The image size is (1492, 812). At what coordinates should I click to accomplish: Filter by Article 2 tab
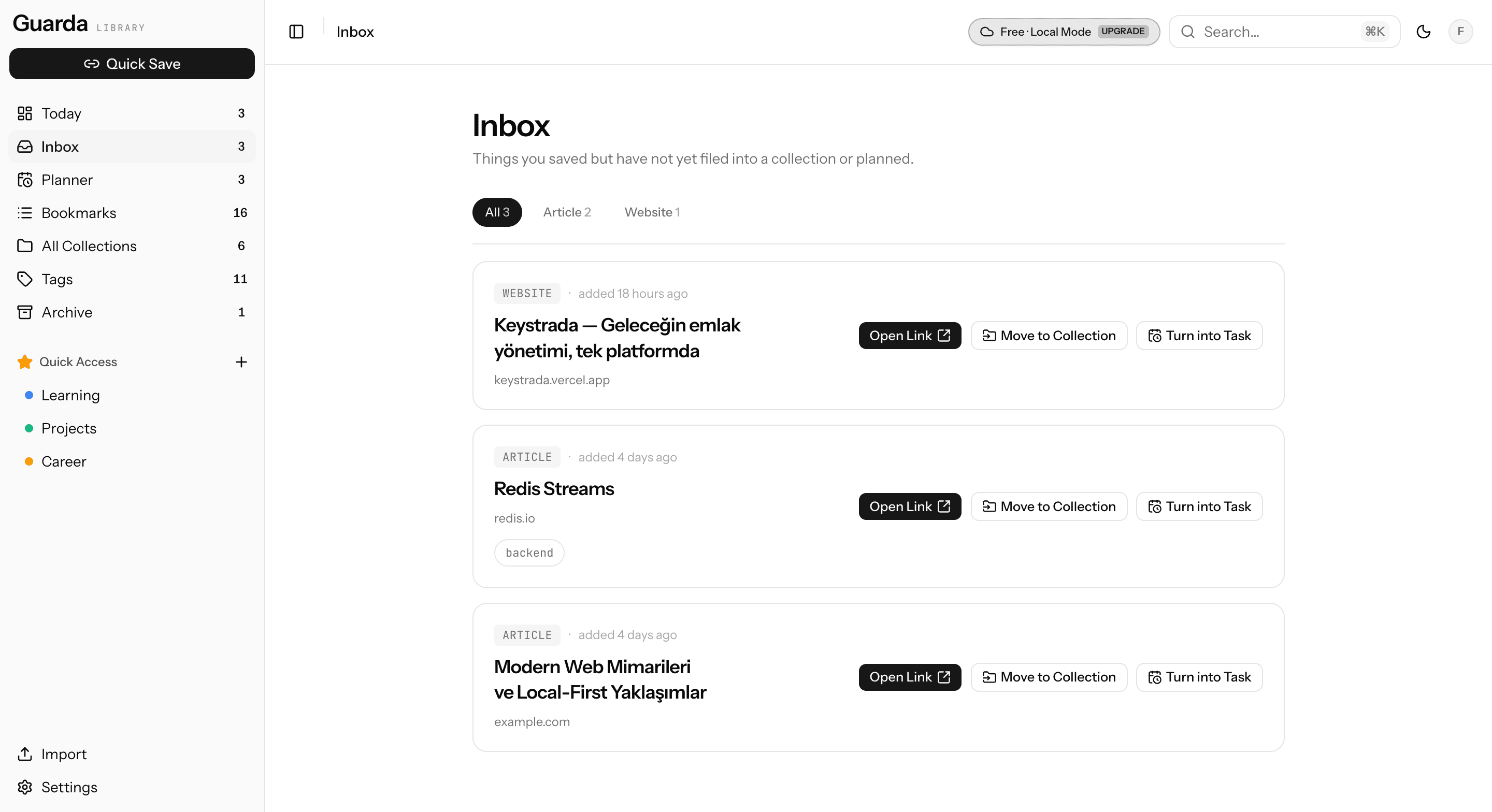click(566, 212)
